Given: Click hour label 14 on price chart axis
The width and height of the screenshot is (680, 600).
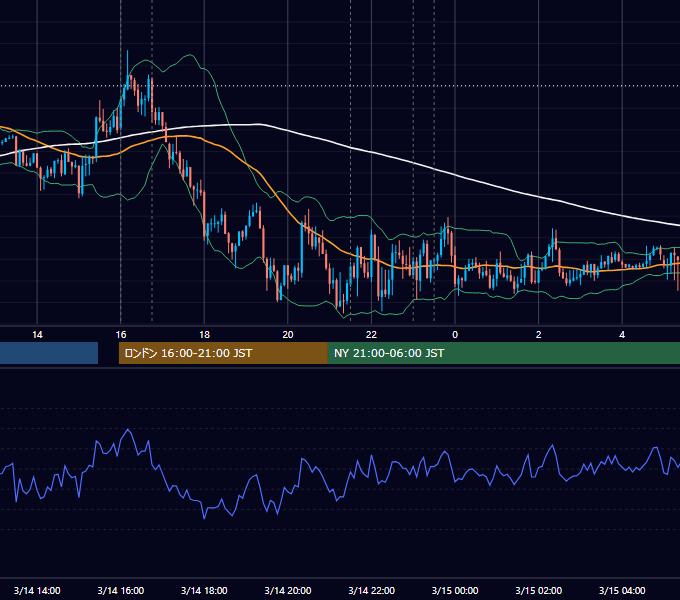Looking at the screenshot, I should pos(37,335).
